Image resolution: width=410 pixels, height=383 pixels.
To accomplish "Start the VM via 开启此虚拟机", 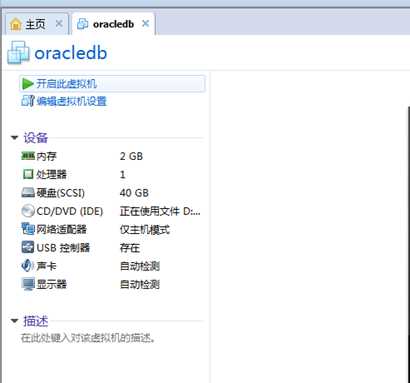I will [x=112, y=84].
